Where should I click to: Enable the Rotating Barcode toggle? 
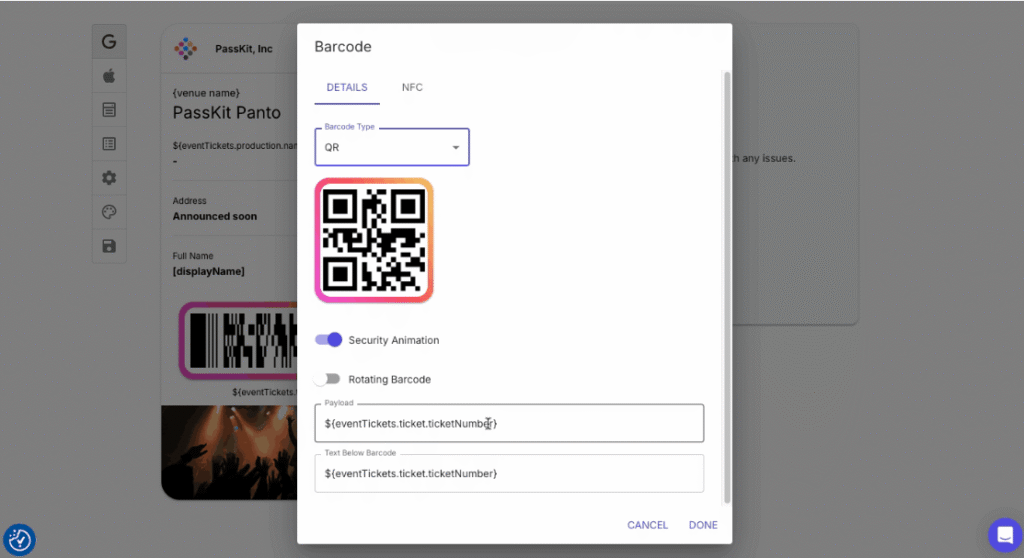coord(327,379)
